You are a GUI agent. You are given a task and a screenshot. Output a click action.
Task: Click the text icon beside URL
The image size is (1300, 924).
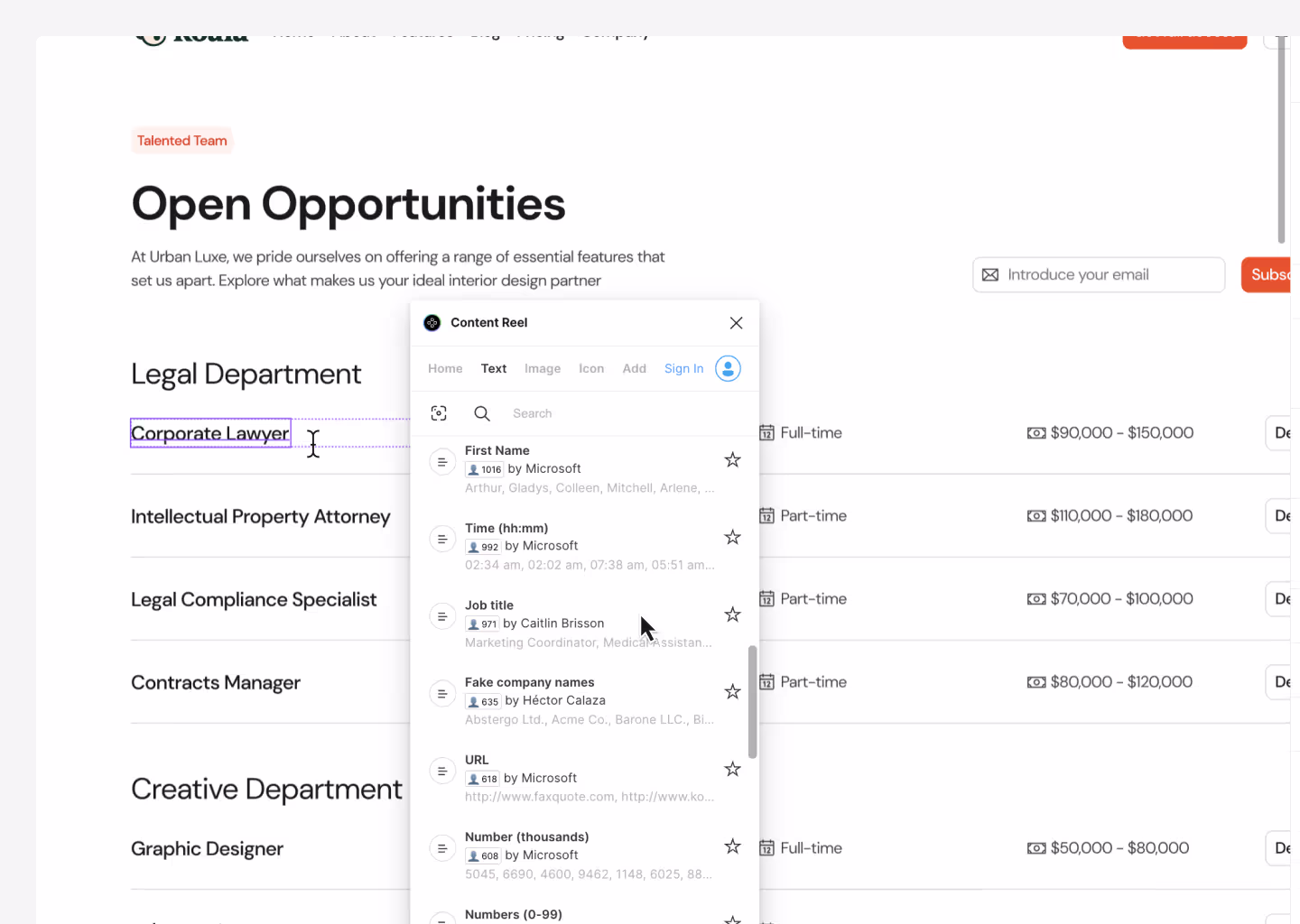(442, 772)
